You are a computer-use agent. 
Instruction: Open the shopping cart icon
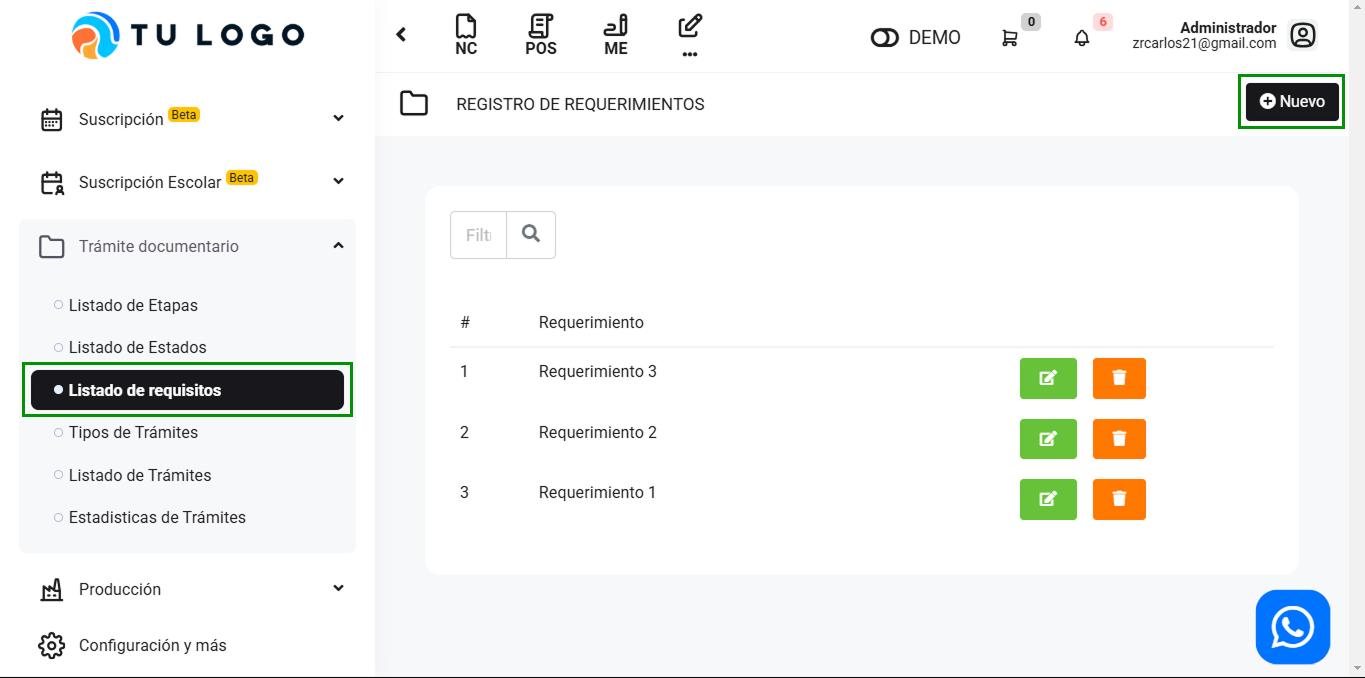(1010, 38)
